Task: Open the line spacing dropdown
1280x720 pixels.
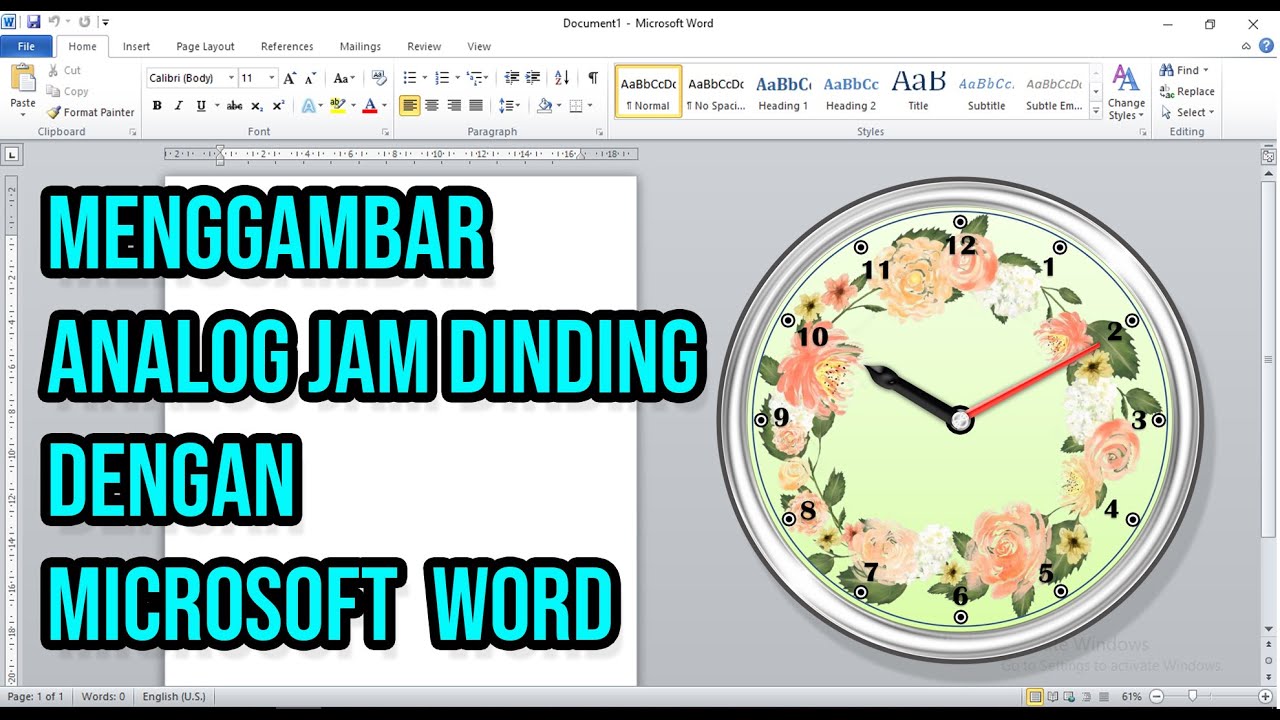Action: [510, 105]
